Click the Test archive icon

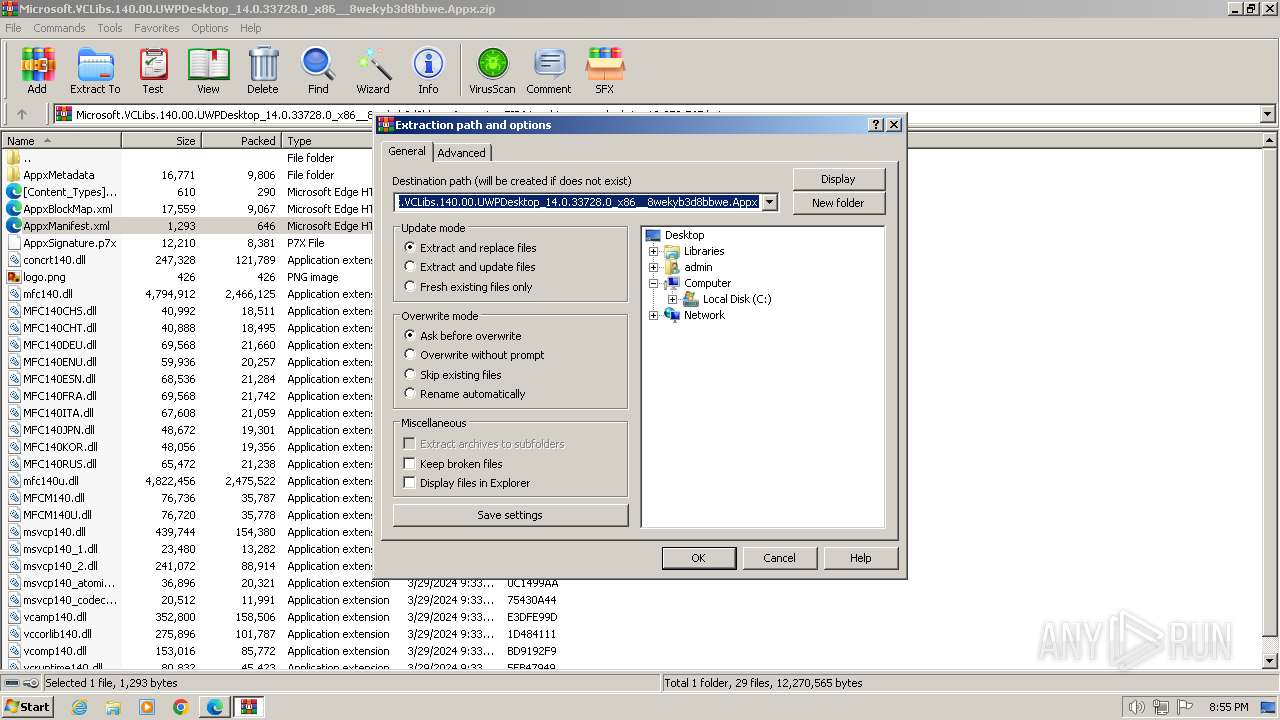tap(153, 71)
